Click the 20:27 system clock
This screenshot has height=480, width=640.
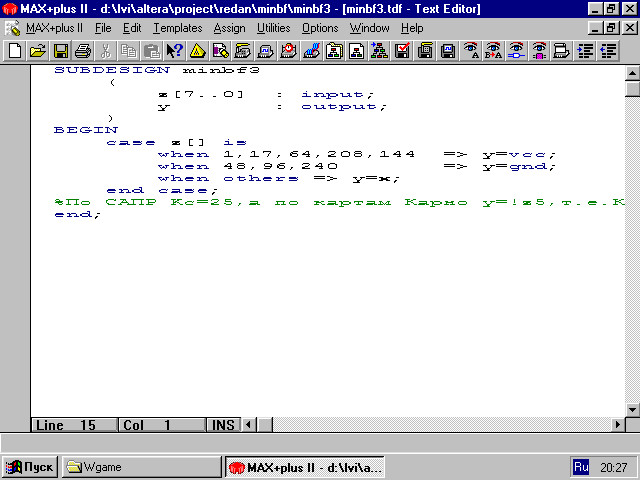tap(613, 467)
